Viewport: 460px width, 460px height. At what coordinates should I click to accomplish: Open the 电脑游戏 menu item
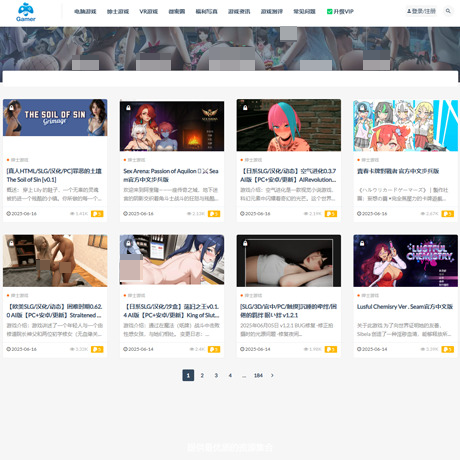point(85,12)
